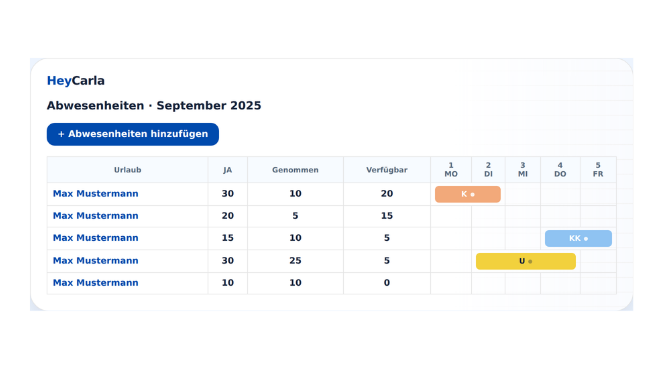This screenshot has height=369, width=663.
Task: Open Max Mustermann with 15 days Verfügbar
Action: point(96,216)
